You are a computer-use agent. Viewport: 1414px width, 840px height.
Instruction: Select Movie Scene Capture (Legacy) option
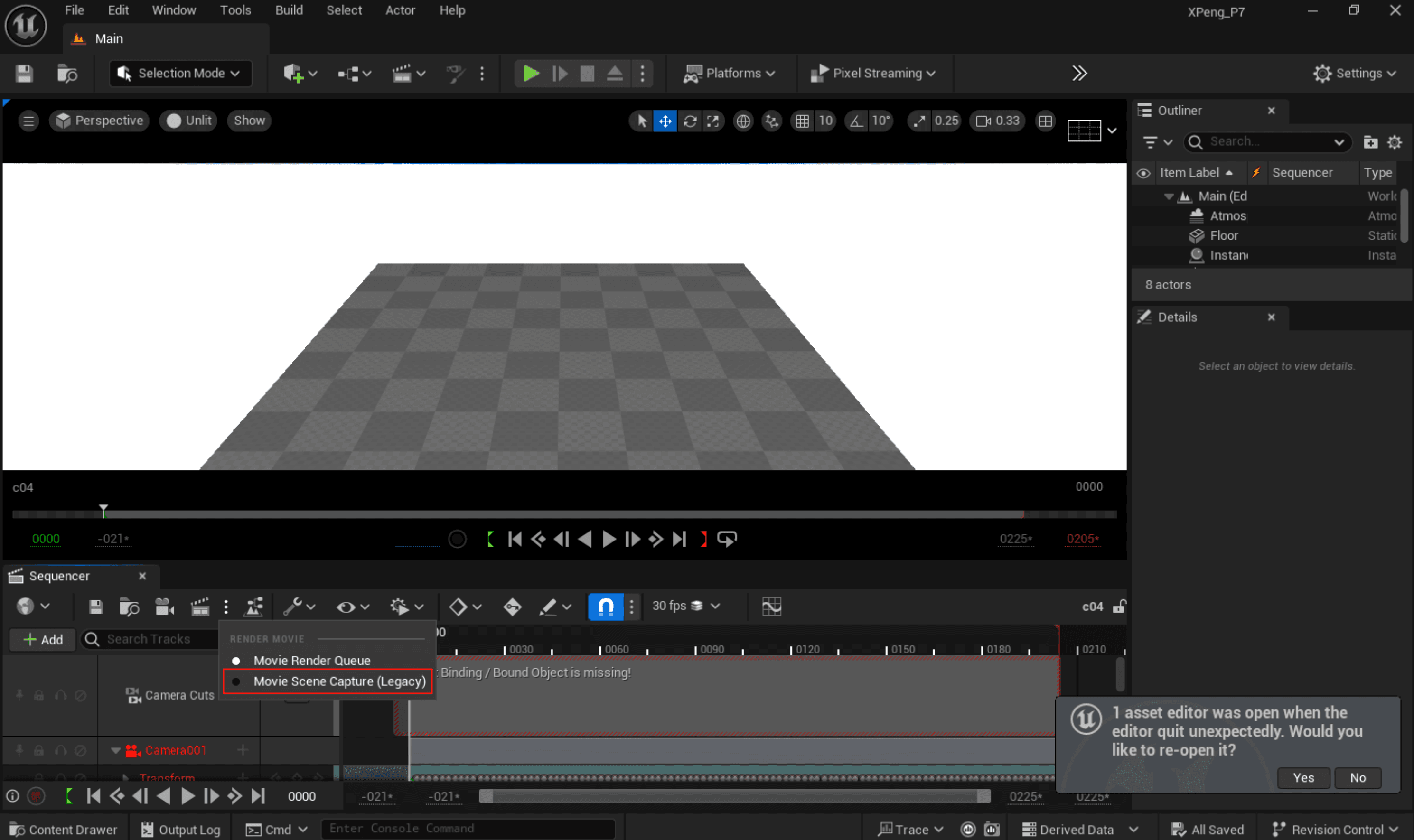pyautogui.click(x=328, y=681)
